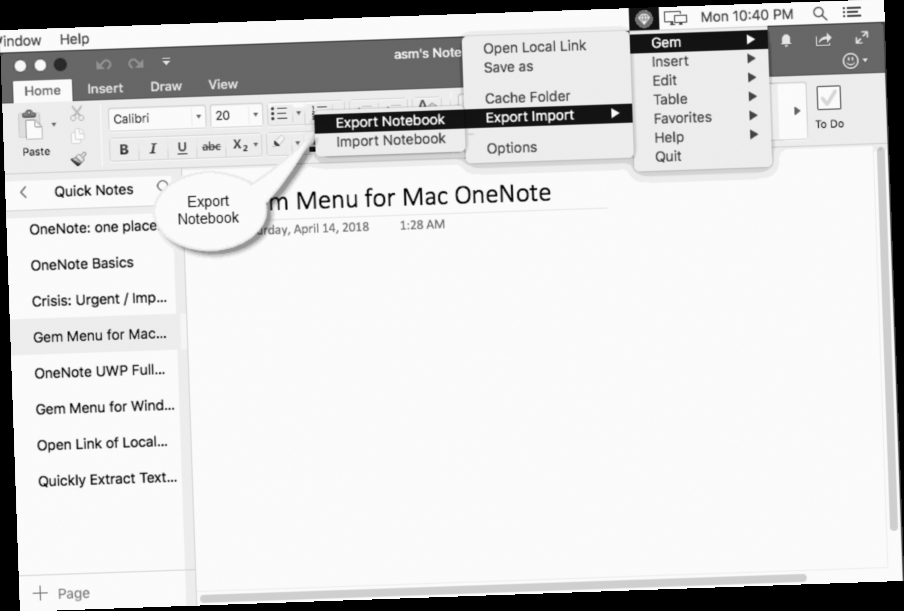The height and width of the screenshot is (611, 904).
Task: Choose Options in Gem submenu
Action: pos(512,148)
